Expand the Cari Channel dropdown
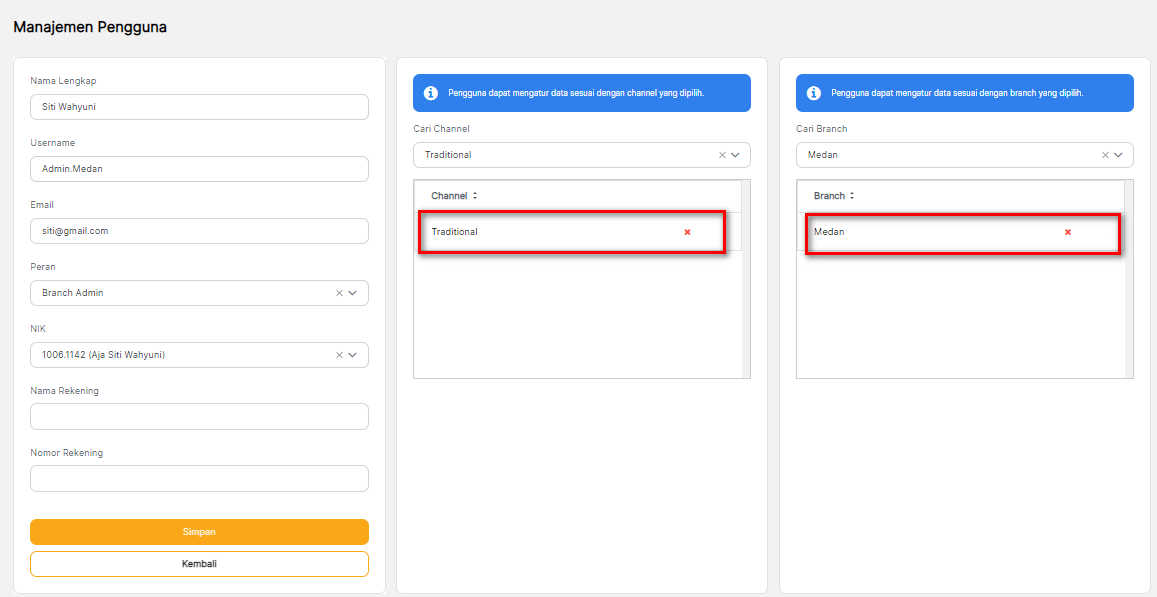Image resolution: width=1157 pixels, height=597 pixels. 736,155
